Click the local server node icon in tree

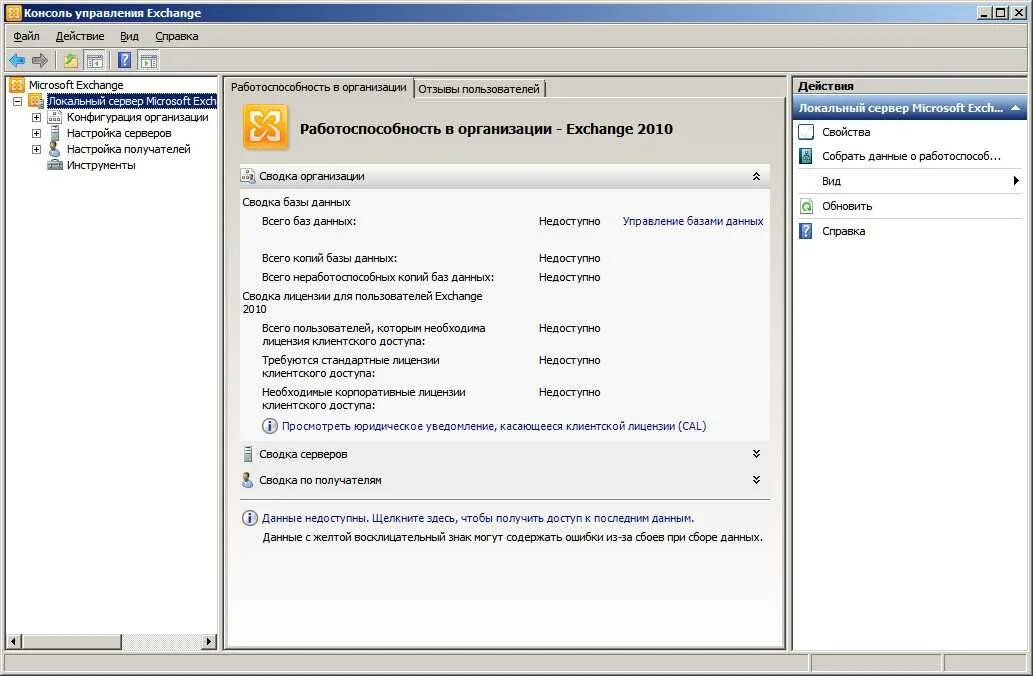[36, 101]
